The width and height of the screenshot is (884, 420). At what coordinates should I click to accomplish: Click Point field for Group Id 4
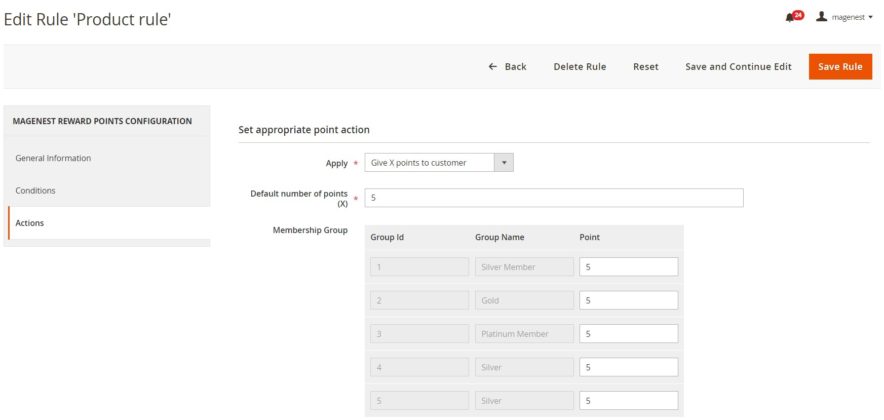(x=628, y=367)
